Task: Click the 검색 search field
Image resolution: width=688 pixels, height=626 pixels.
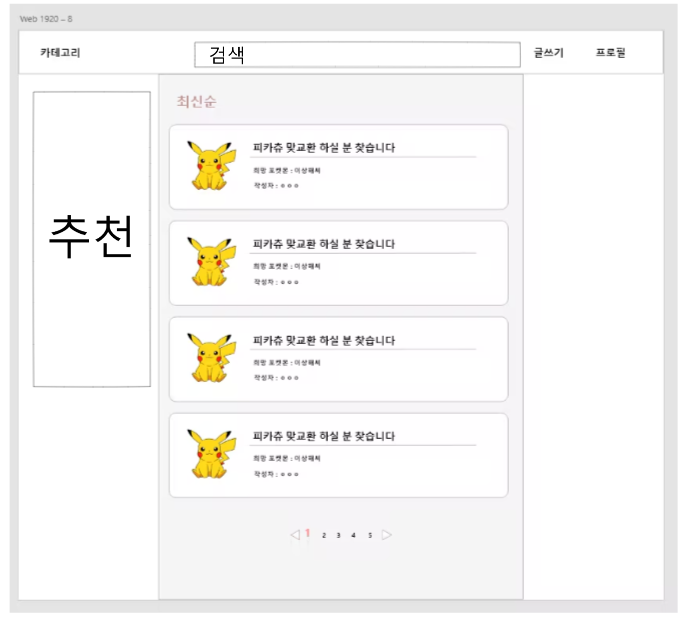Action: tap(357, 55)
